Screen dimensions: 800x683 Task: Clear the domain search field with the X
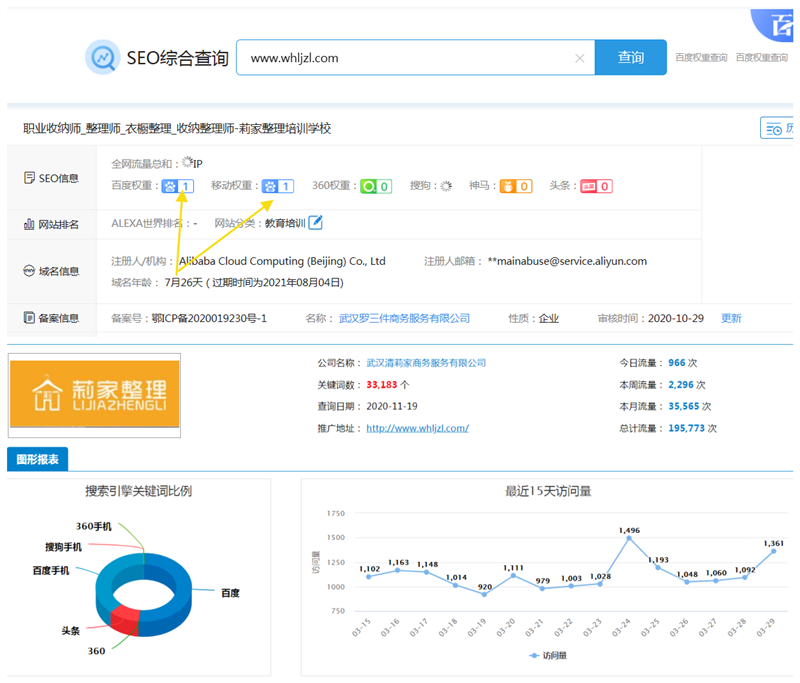580,58
